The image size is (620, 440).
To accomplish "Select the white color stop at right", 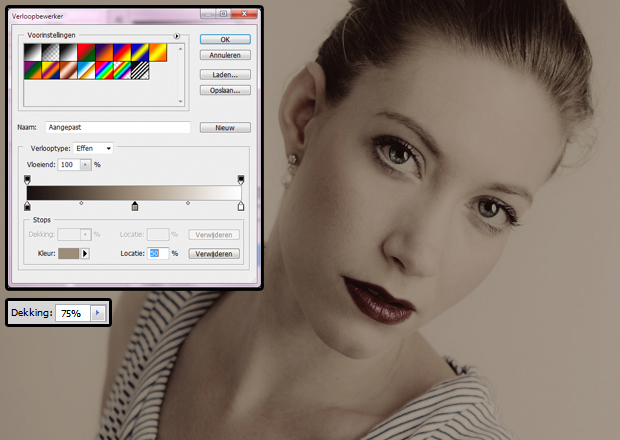I will 241,206.
